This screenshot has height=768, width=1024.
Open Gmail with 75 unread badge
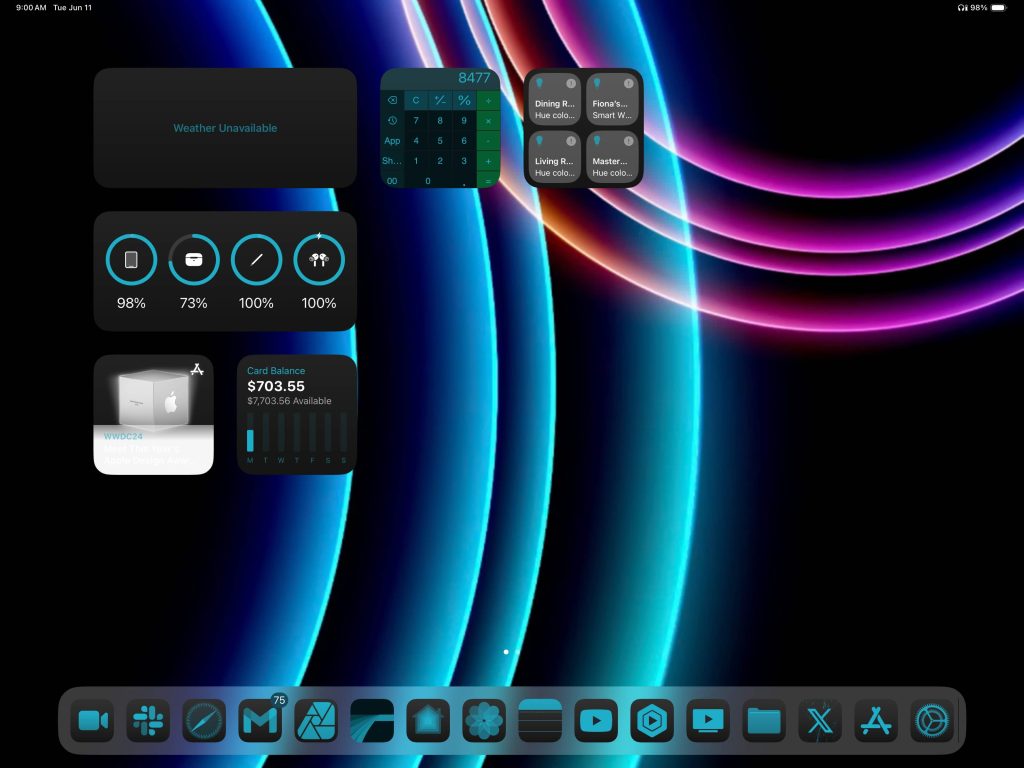[x=260, y=720]
